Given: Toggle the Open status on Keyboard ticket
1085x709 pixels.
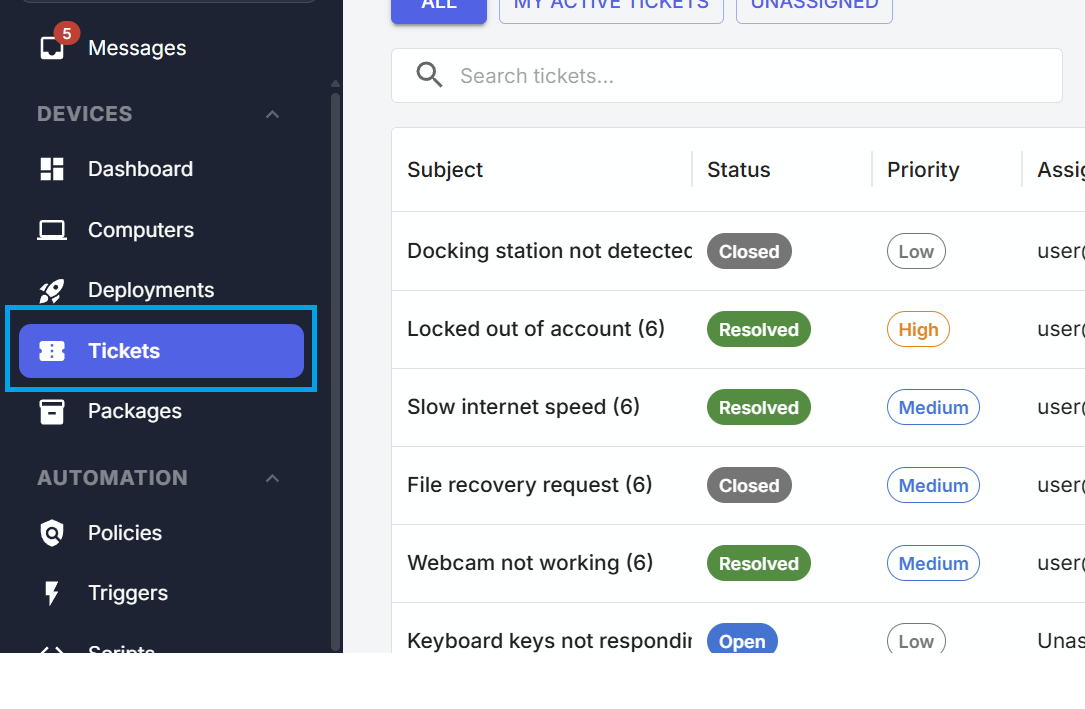Looking at the screenshot, I should [742, 640].
